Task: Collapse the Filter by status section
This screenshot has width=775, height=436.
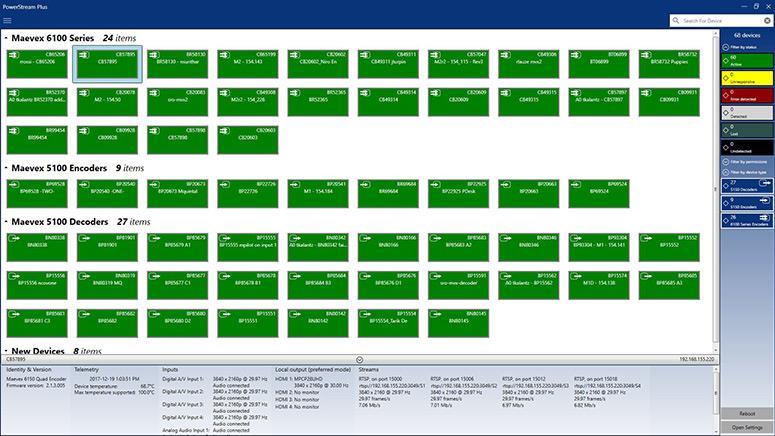Action: [x=729, y=46]
